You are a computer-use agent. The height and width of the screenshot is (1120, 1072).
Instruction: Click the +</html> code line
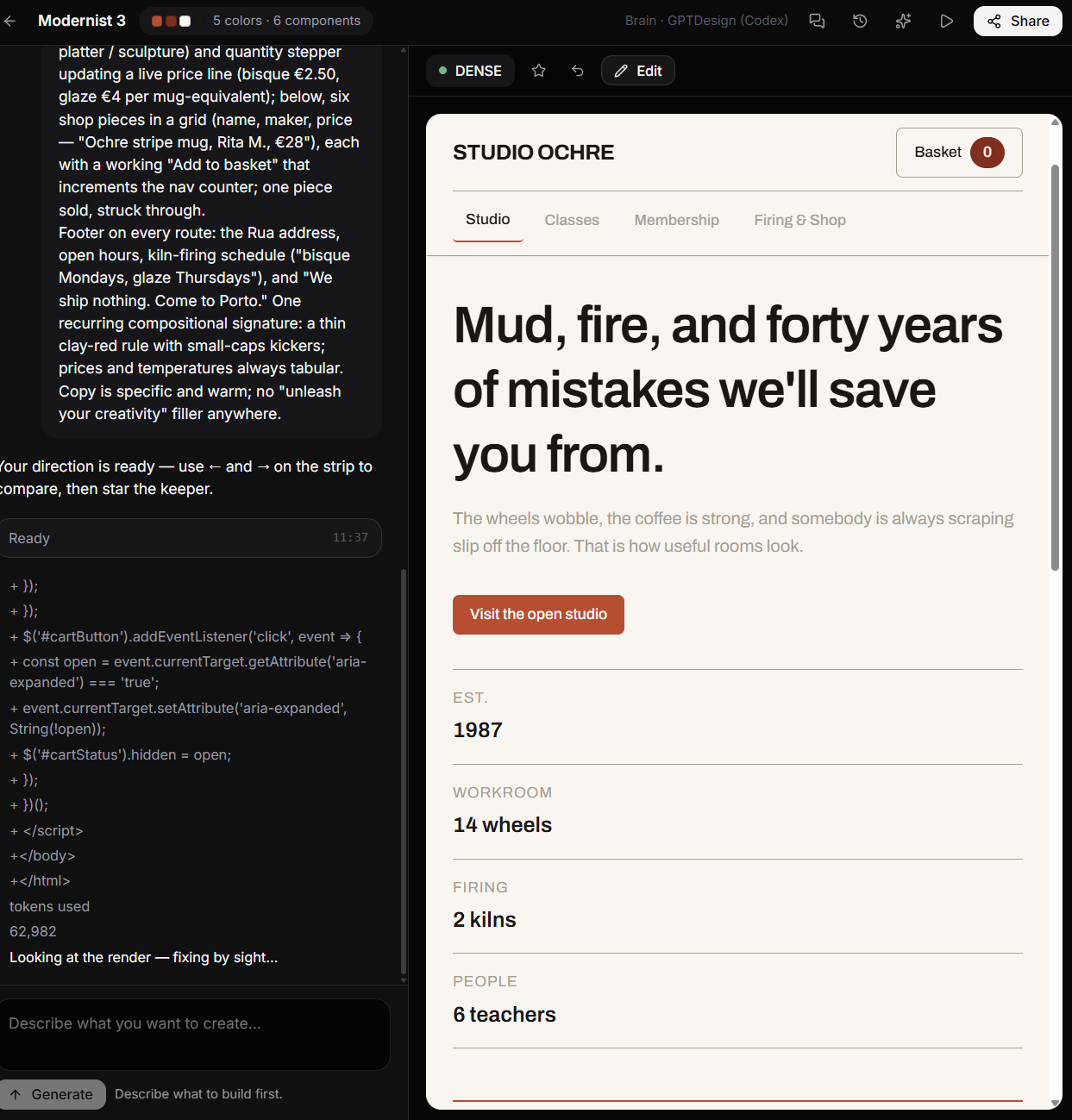(x=40, y=881)
